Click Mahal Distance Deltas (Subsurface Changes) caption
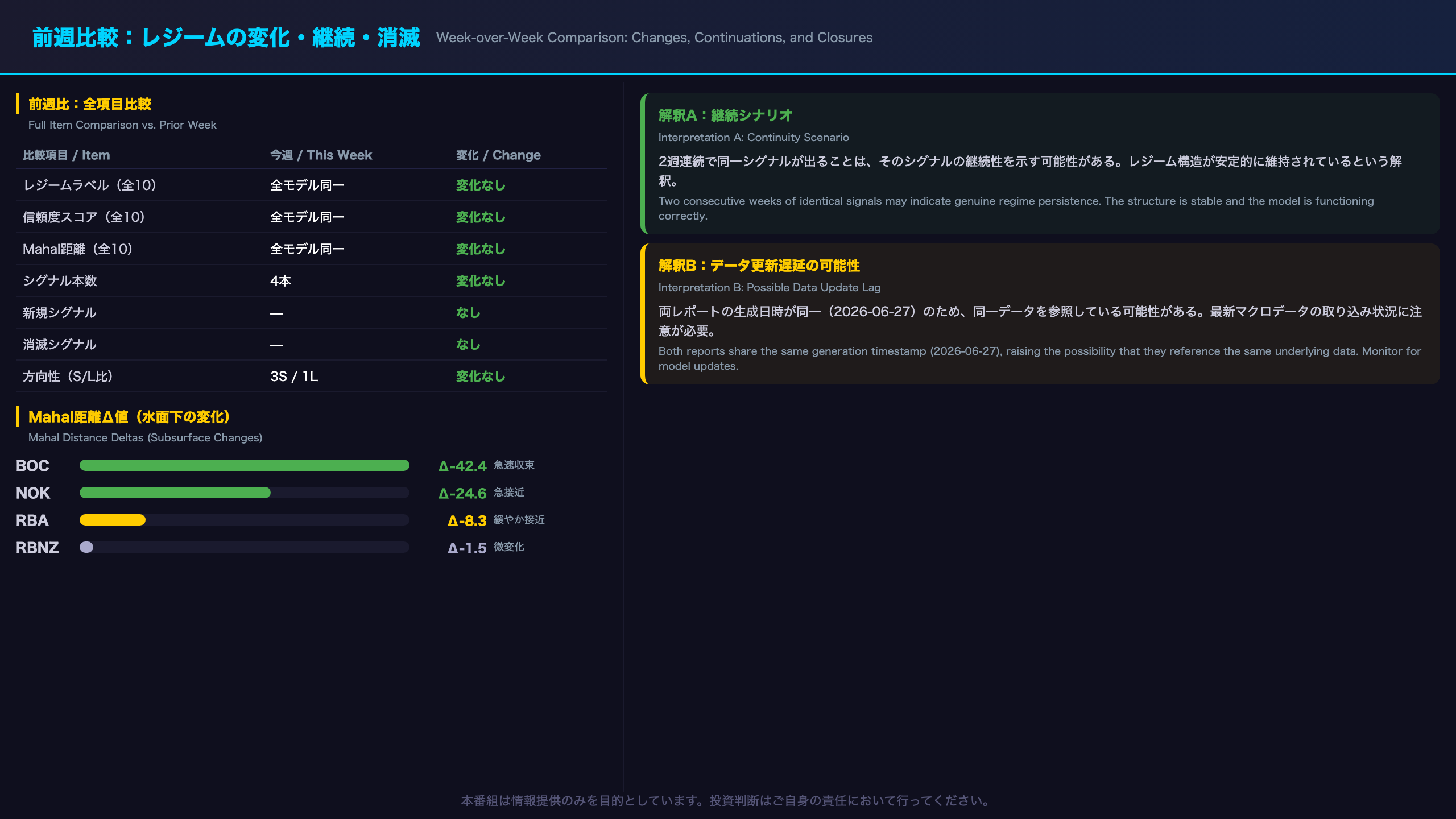Viewport: 1456px width, 819px height. pyautogui.click(x=145, y=437)
